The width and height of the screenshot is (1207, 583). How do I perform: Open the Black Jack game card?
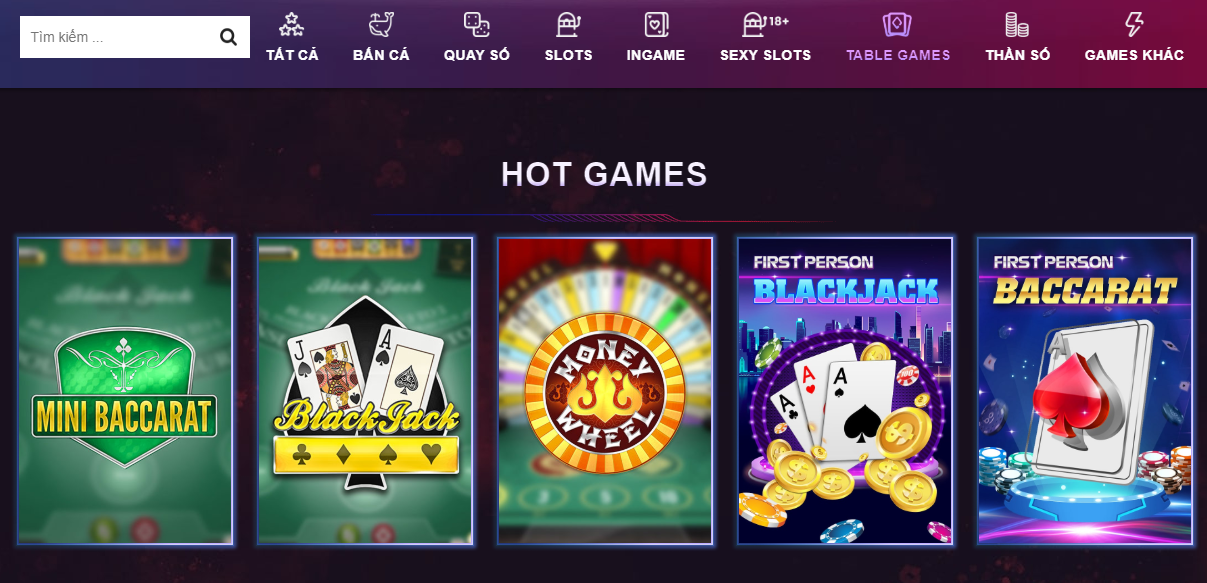[x=365, y=391]
